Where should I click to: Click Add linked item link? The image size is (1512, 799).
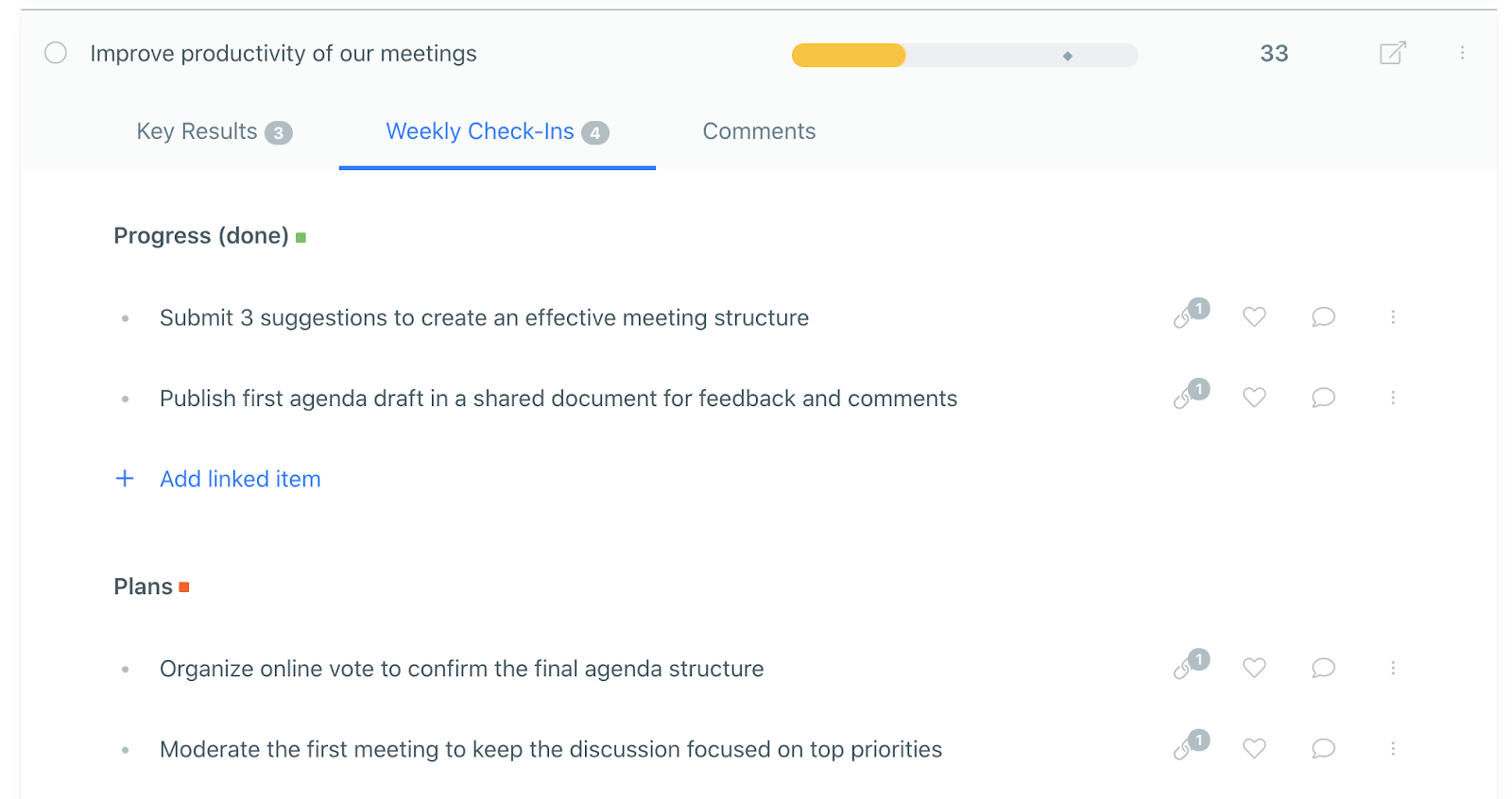(x=240, y=479)
